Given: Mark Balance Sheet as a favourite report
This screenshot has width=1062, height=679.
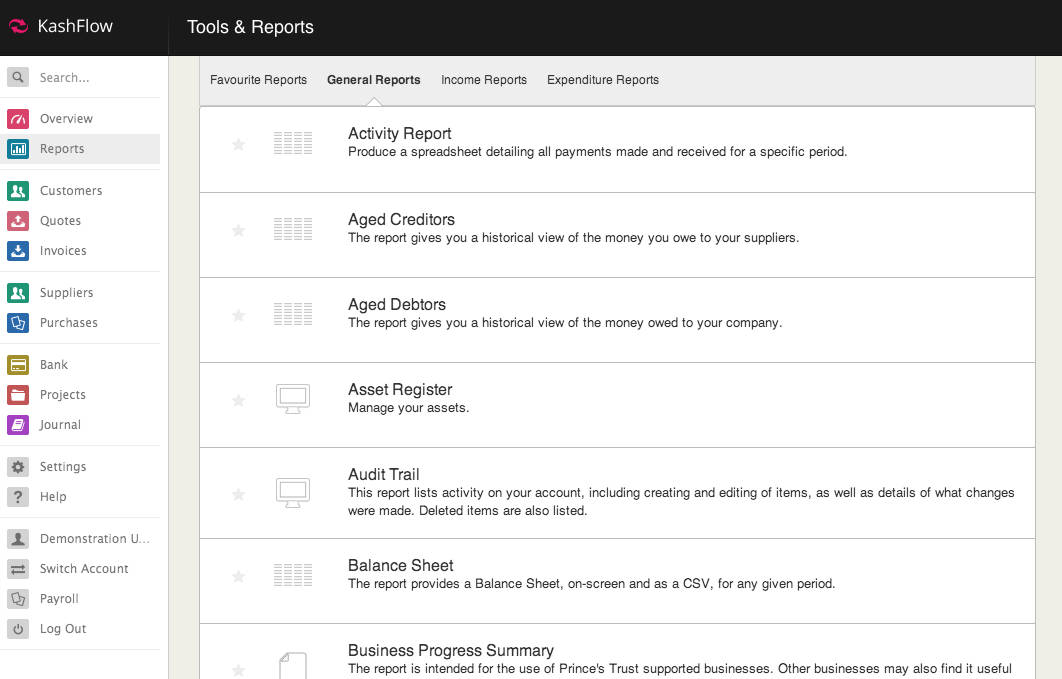Looking at the screenshot, I should pos(238,576).
